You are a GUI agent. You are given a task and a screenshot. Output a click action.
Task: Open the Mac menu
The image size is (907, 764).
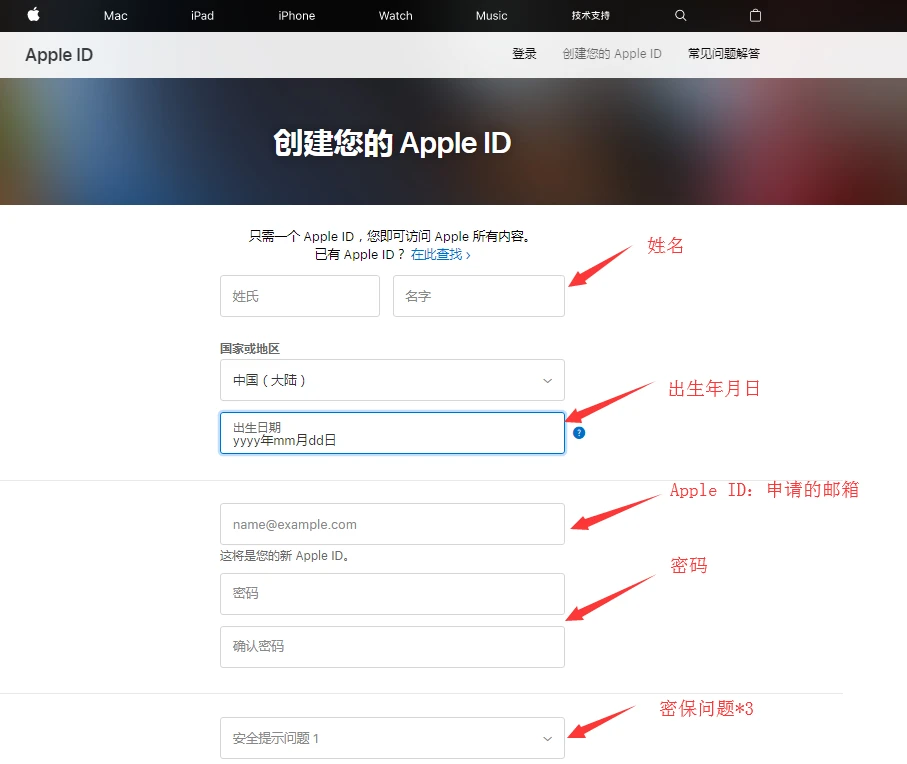click(115, 16)
